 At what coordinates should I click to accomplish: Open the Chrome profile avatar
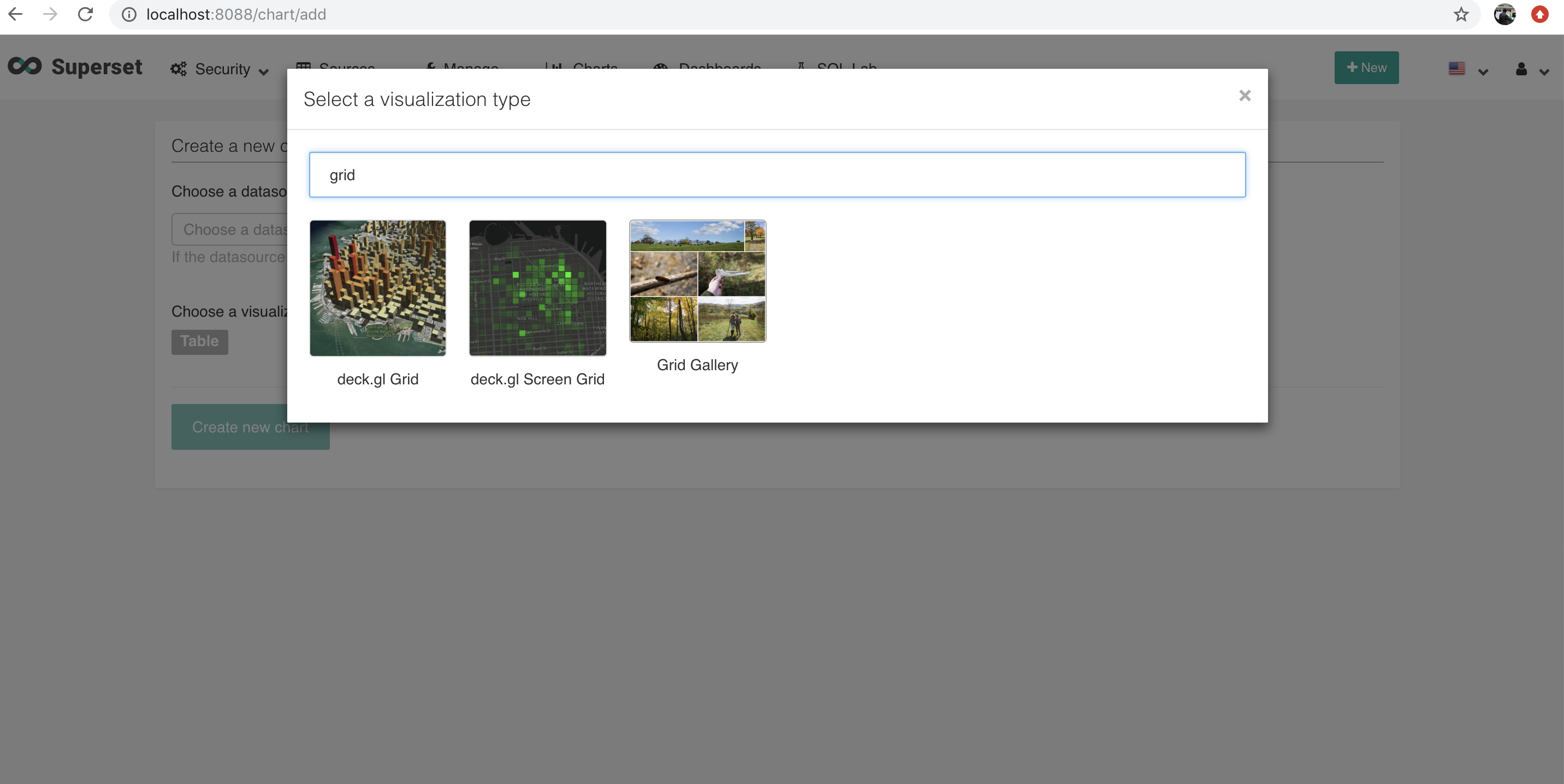click(x=1504, y=15)
